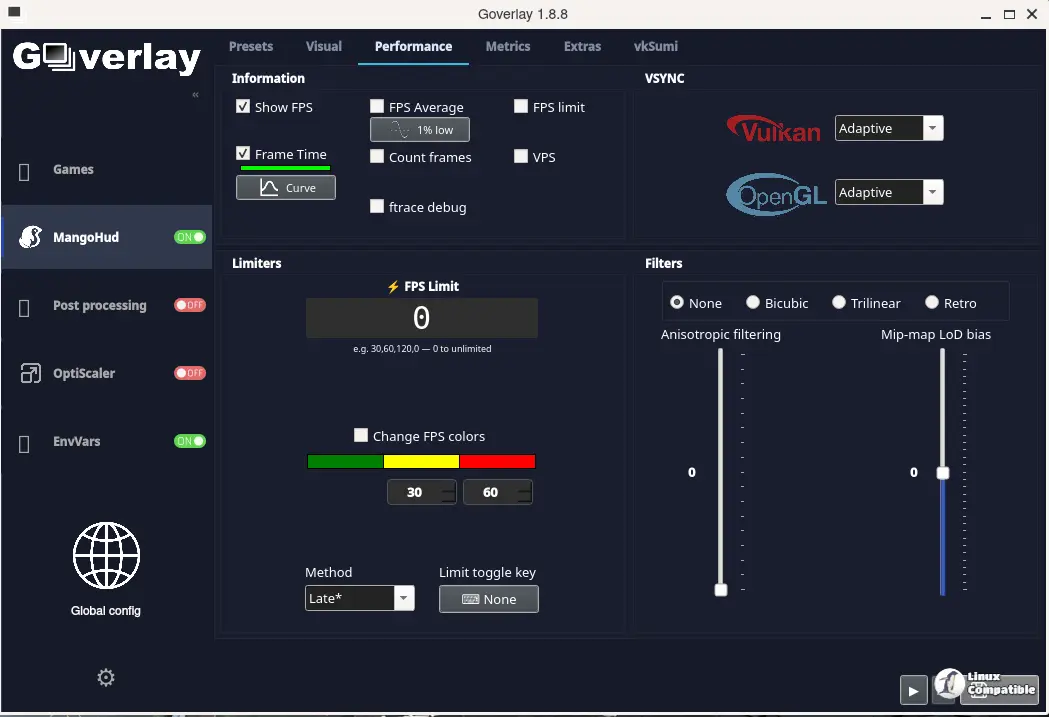
Task: Click the OptiScaler upscale icon
Action: pyautogui.click(x=30, y=373)
